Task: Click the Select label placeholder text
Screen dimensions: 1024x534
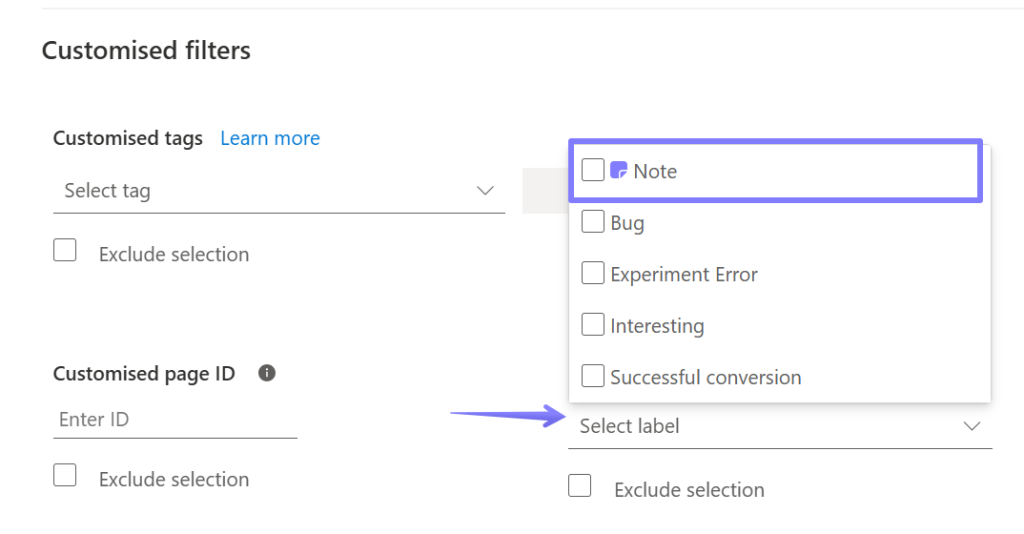Action: click(630, 426)
